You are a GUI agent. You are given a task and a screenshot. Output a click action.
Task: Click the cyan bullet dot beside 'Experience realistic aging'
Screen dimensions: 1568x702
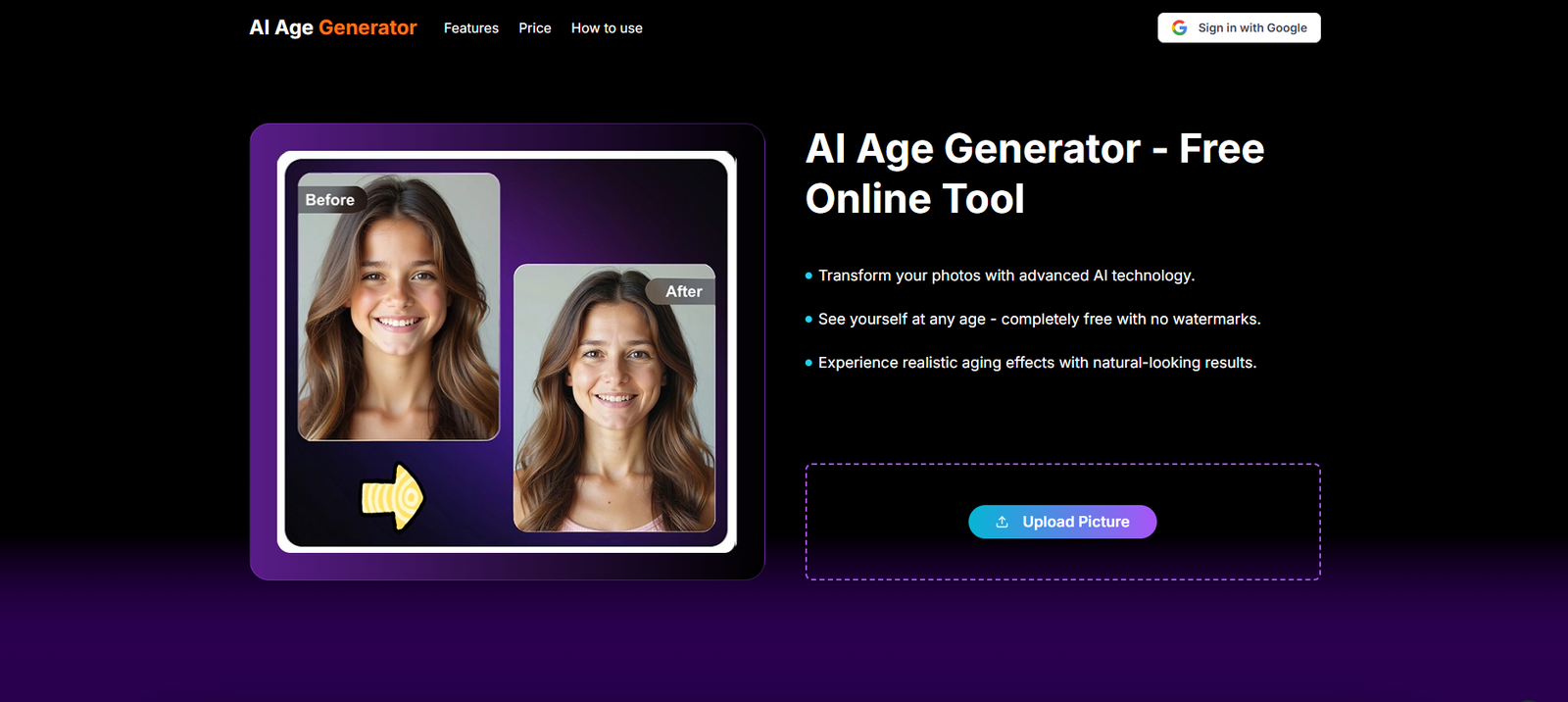(x=808, y=363)
